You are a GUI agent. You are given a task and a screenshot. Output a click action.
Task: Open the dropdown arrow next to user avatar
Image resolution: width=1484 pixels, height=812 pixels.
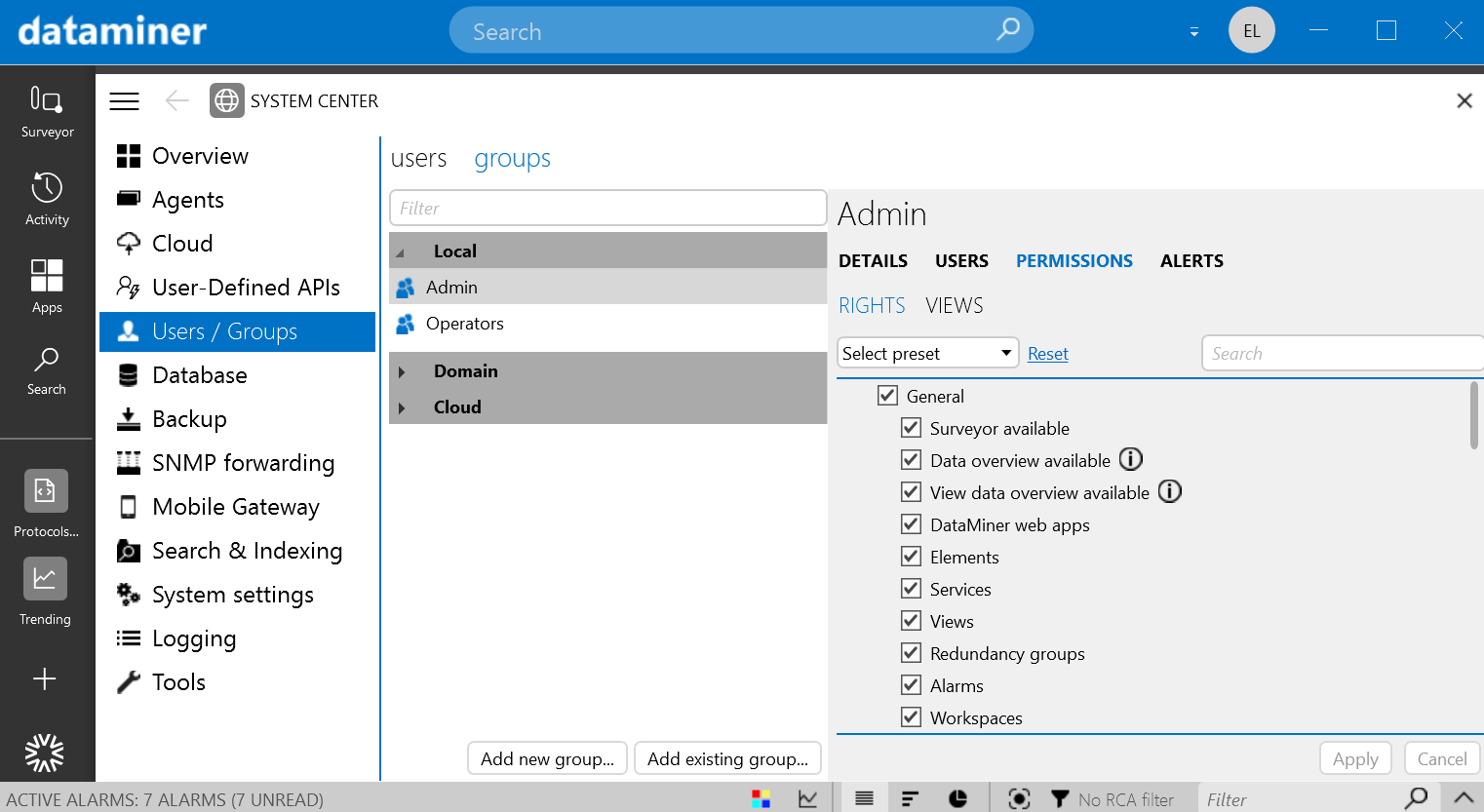pyautogui.click(x=1193, y=32)
